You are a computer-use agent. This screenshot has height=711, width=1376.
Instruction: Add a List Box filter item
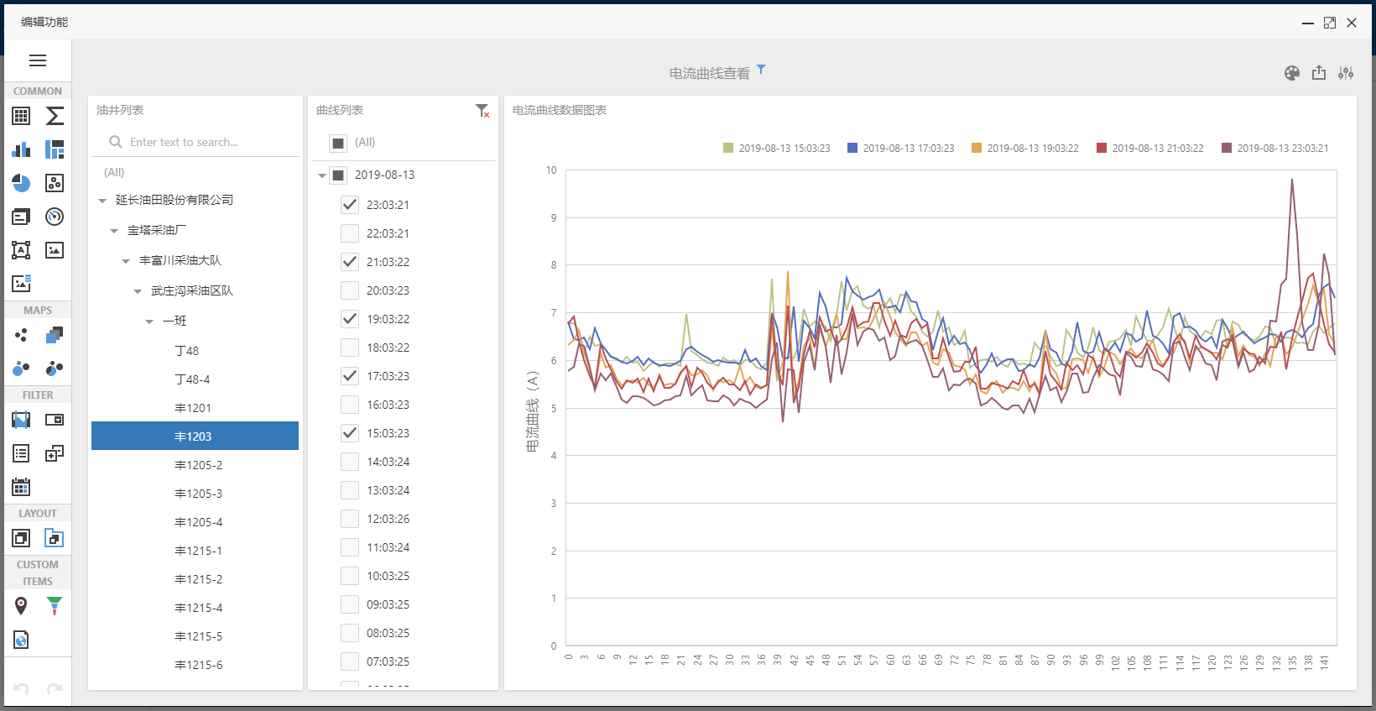pyautogui.click(x=21, y=454)
